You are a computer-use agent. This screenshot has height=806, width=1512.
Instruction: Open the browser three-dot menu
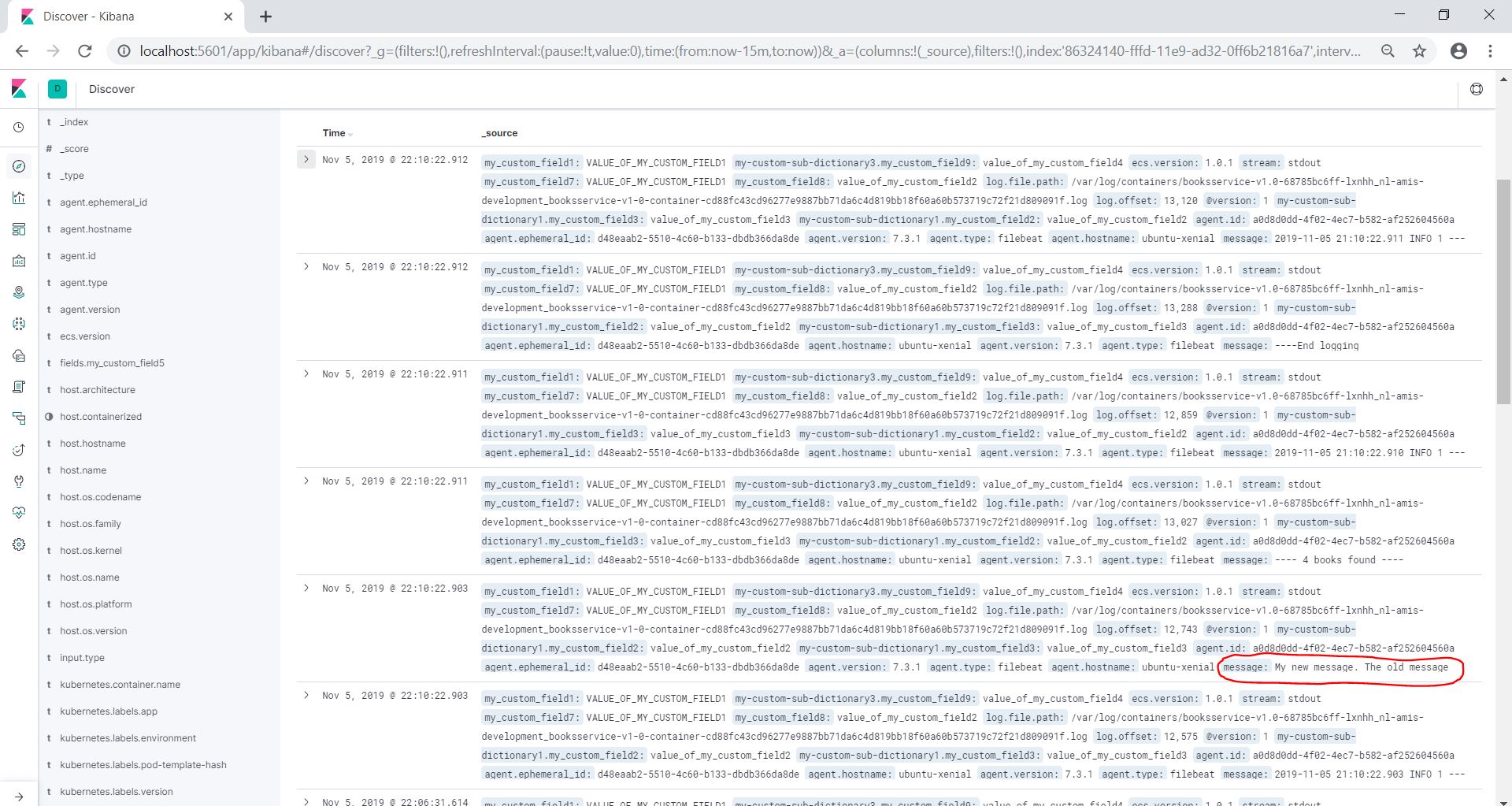(1490, 51)
